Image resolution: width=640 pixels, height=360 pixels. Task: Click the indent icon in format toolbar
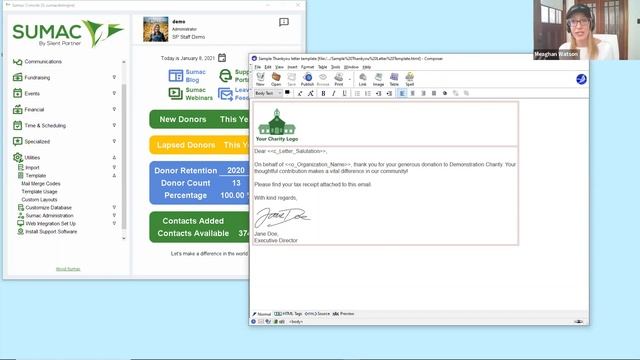point(389,93)
